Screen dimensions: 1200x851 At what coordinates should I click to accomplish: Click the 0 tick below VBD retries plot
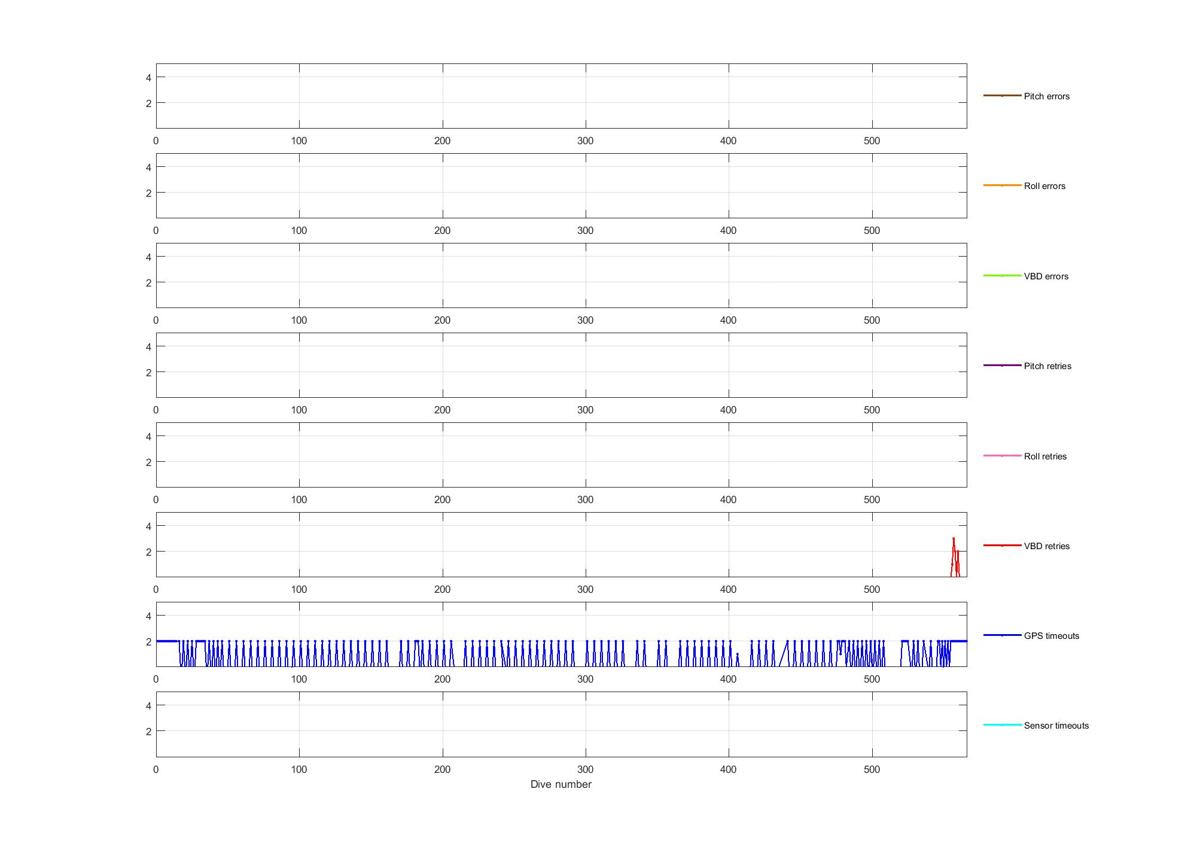tap(156, 590)
